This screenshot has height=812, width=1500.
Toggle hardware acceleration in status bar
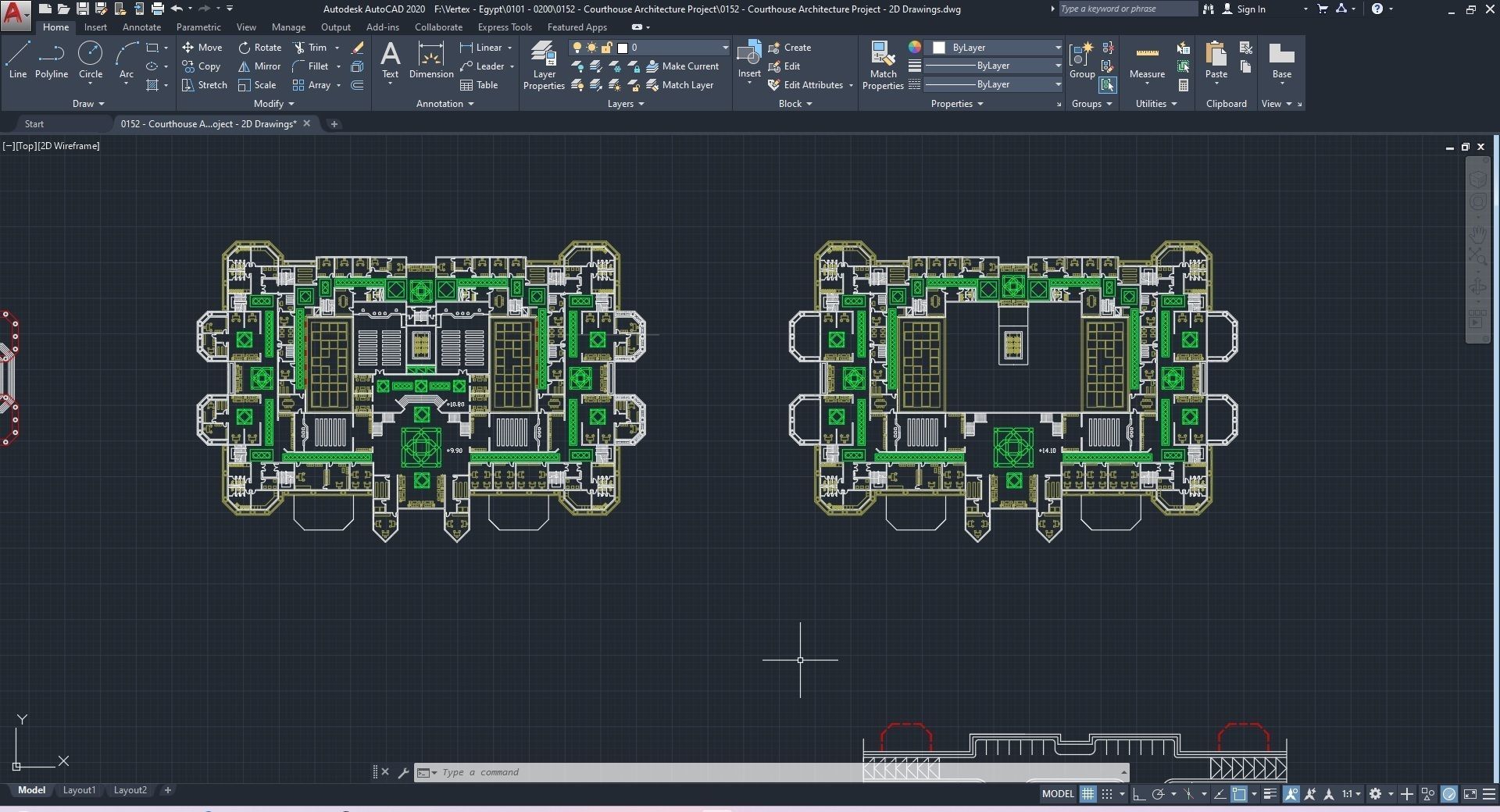[1449, 794]
